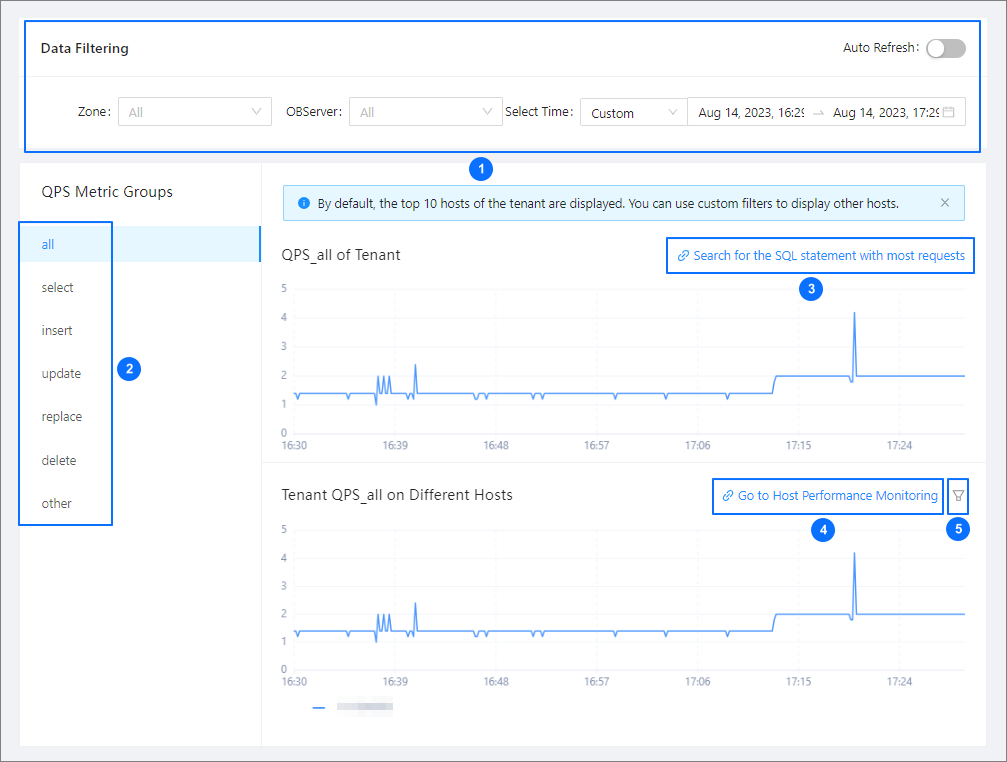Click the link icon beside Search for SQL statement
This screenshot has width=1007, height=762.
pos(683,256)
